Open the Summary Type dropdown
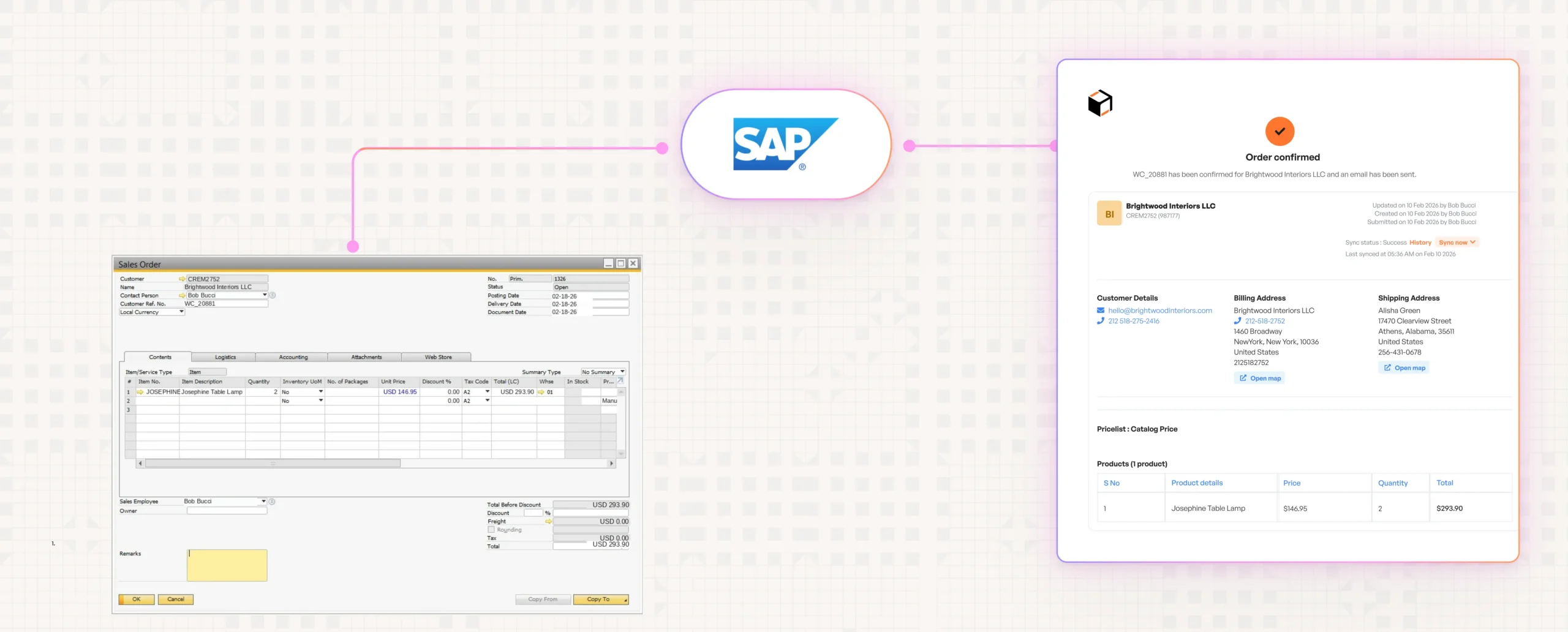The width and height of the screenshot is (1568, 632). coord(622,372)
